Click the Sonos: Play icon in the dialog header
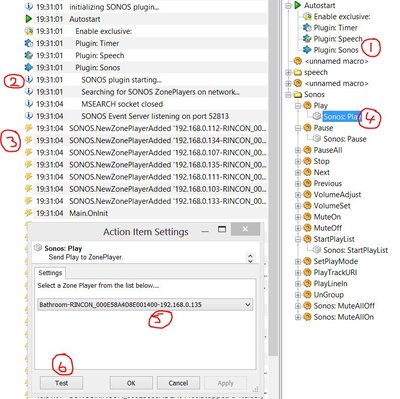Image resolution: width=400 pixels, height=399 pixels. pyautogui.click(x=38, y=247)
